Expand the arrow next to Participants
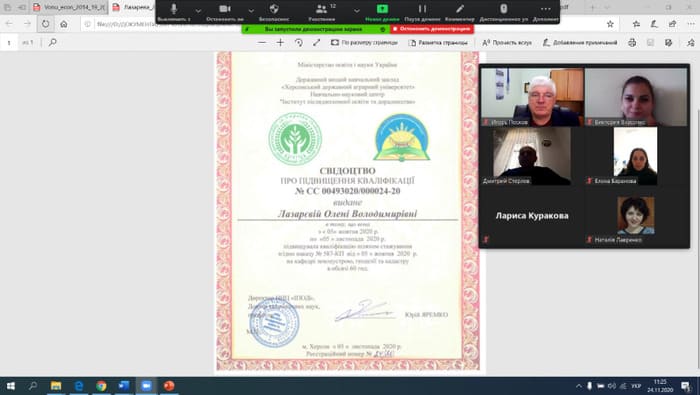The height and width of the screenshot is (395, 700). click(356, 11)
